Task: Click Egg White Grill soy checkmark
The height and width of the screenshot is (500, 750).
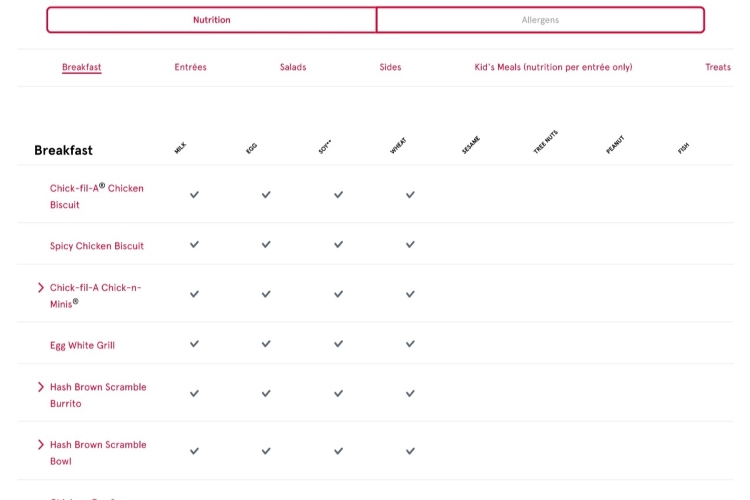Action: coord(338,344)
